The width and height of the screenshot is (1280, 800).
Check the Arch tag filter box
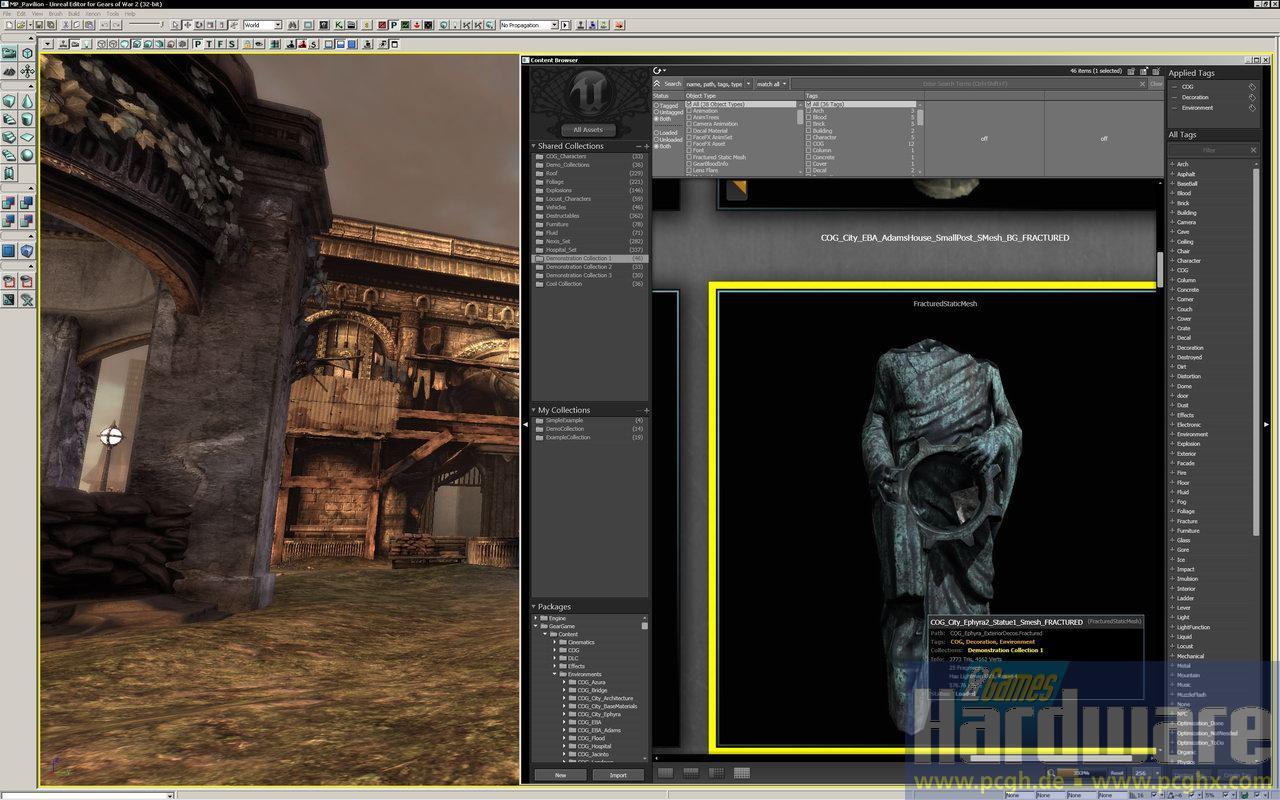pos(809,111)
